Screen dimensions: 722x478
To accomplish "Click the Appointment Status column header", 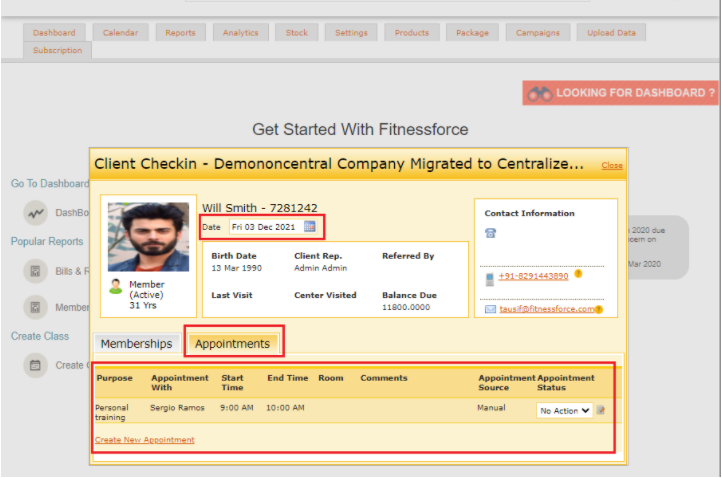I will point(565,383).
